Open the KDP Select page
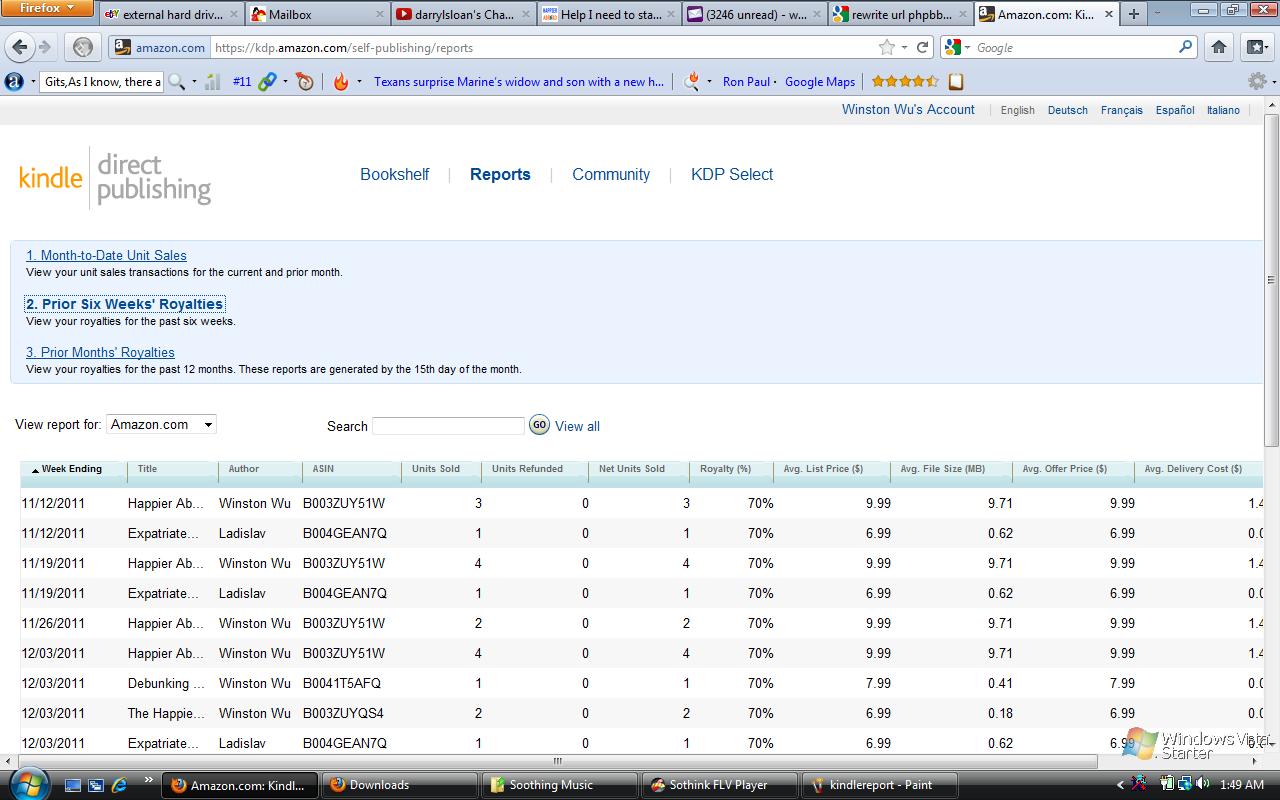This screenshot has height=800, width=1280. (732, 174)
